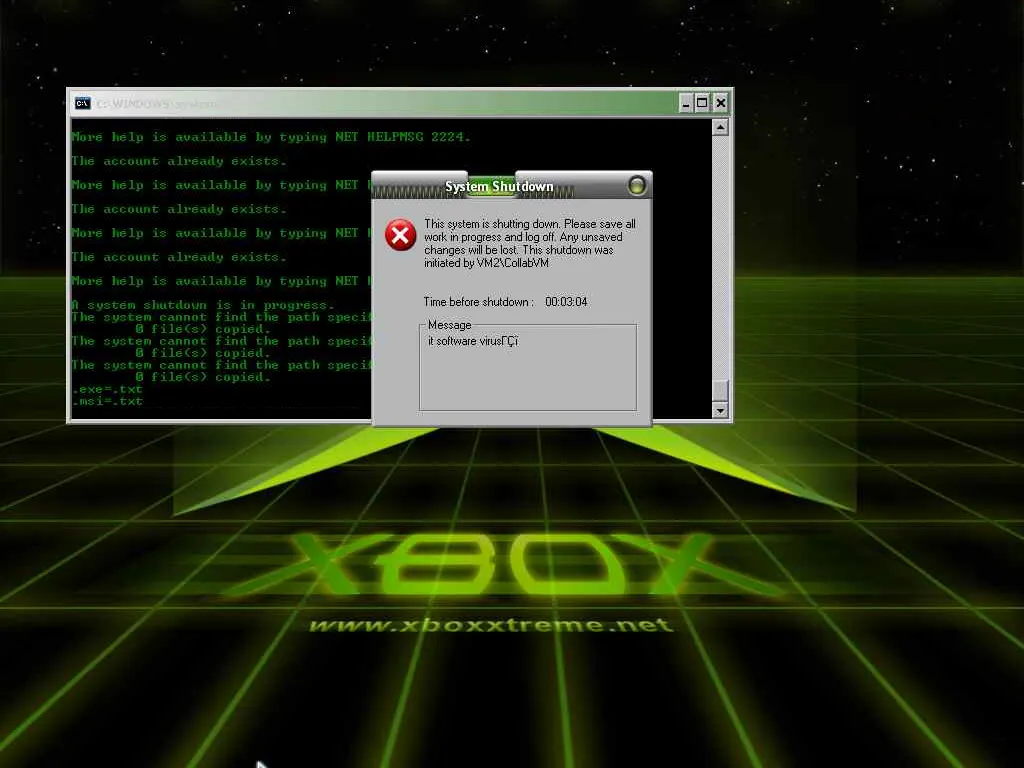Click the red error icon in System Shutdown
The image size is (1024, 768).
tap(400, 235)
